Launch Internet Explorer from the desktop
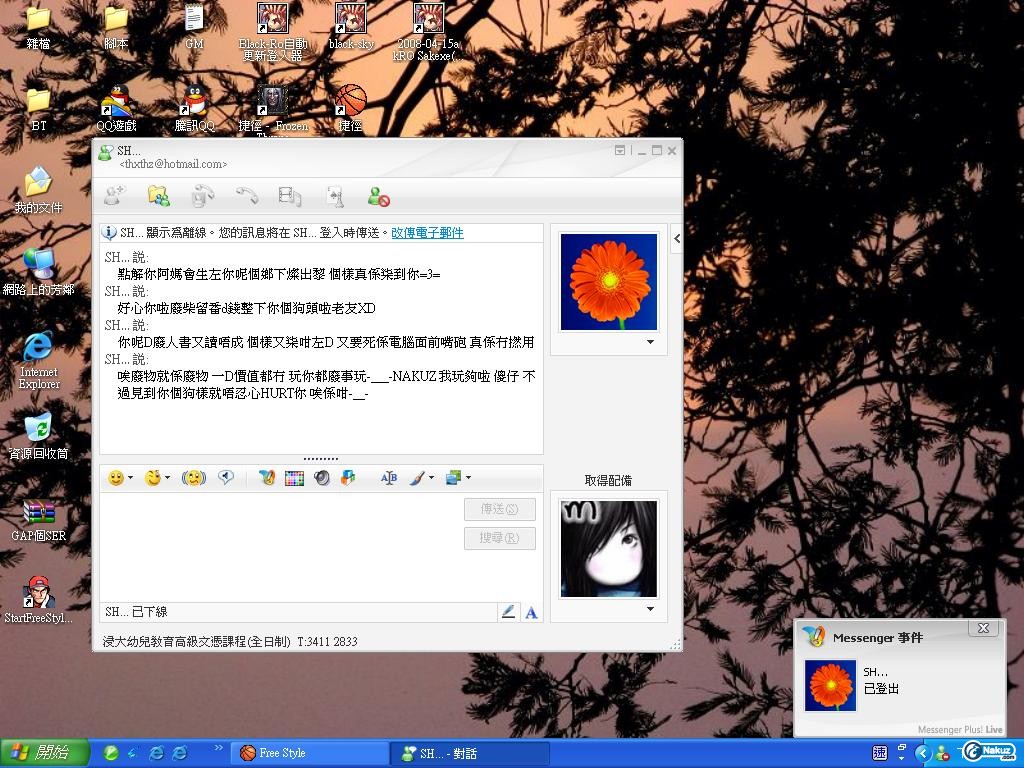1024x768 pixels. [x=39, y=360]
